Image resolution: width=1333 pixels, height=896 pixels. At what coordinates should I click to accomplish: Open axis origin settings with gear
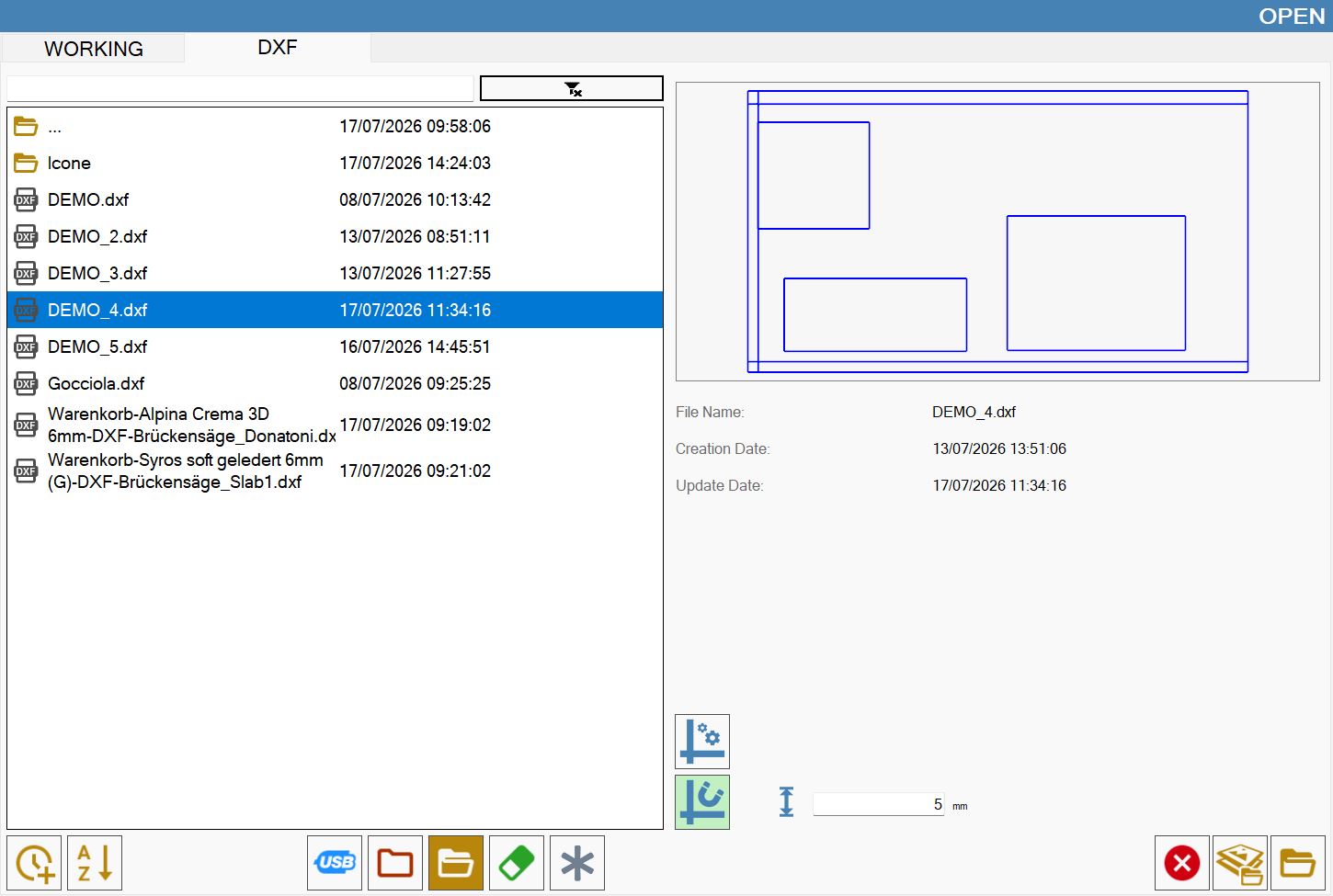tap(702, 742)
